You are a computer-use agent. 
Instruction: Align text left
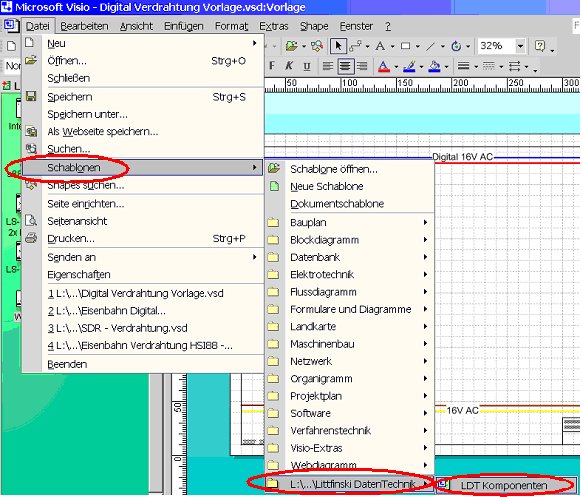[327, 66]
